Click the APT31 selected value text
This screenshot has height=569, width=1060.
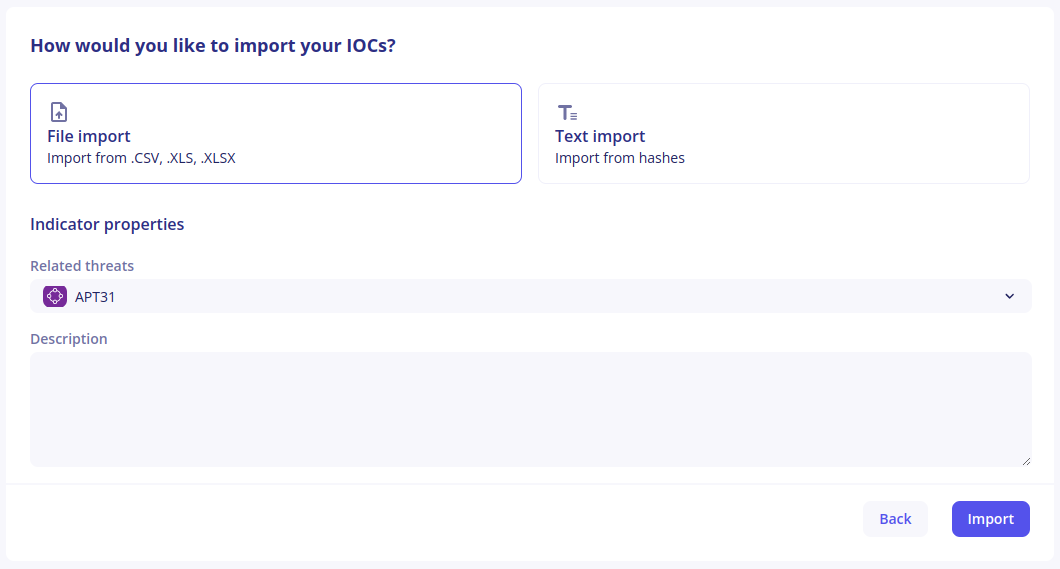pyautogui.click(x=95, y=296)
